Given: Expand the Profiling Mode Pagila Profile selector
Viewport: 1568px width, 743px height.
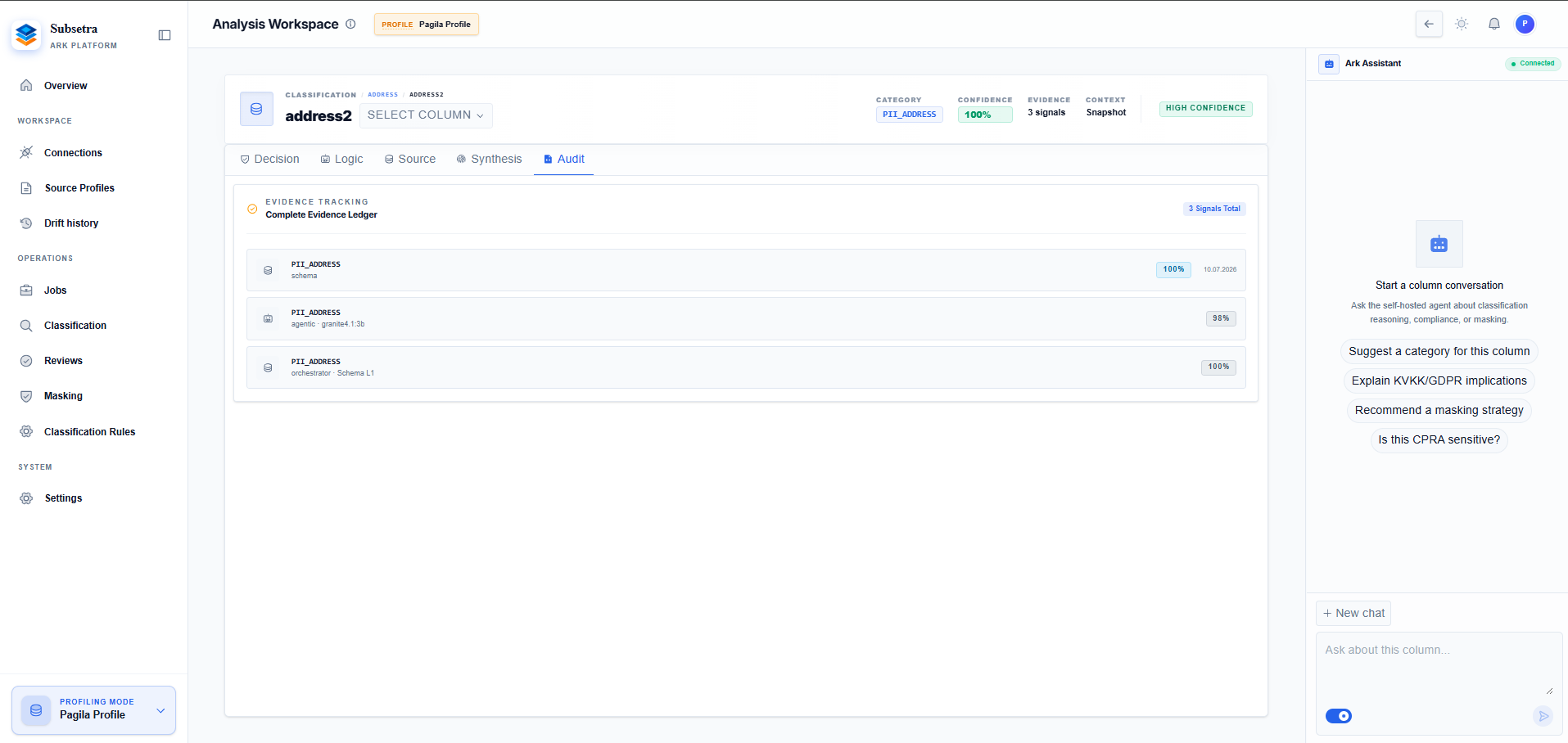Looking at the screenshot, I should 93,709.
